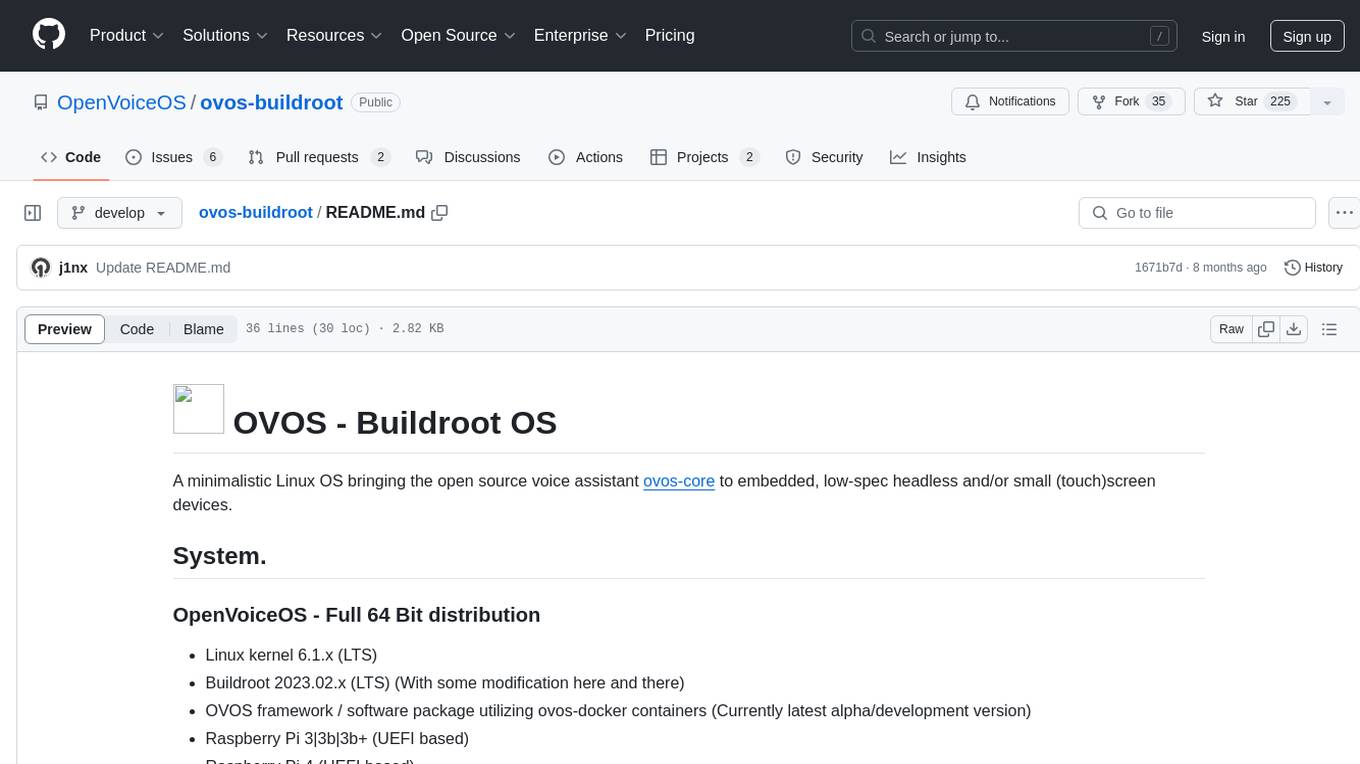Open the more file actions menu
1360x764 pixels.
click(x=1344, y=213)
